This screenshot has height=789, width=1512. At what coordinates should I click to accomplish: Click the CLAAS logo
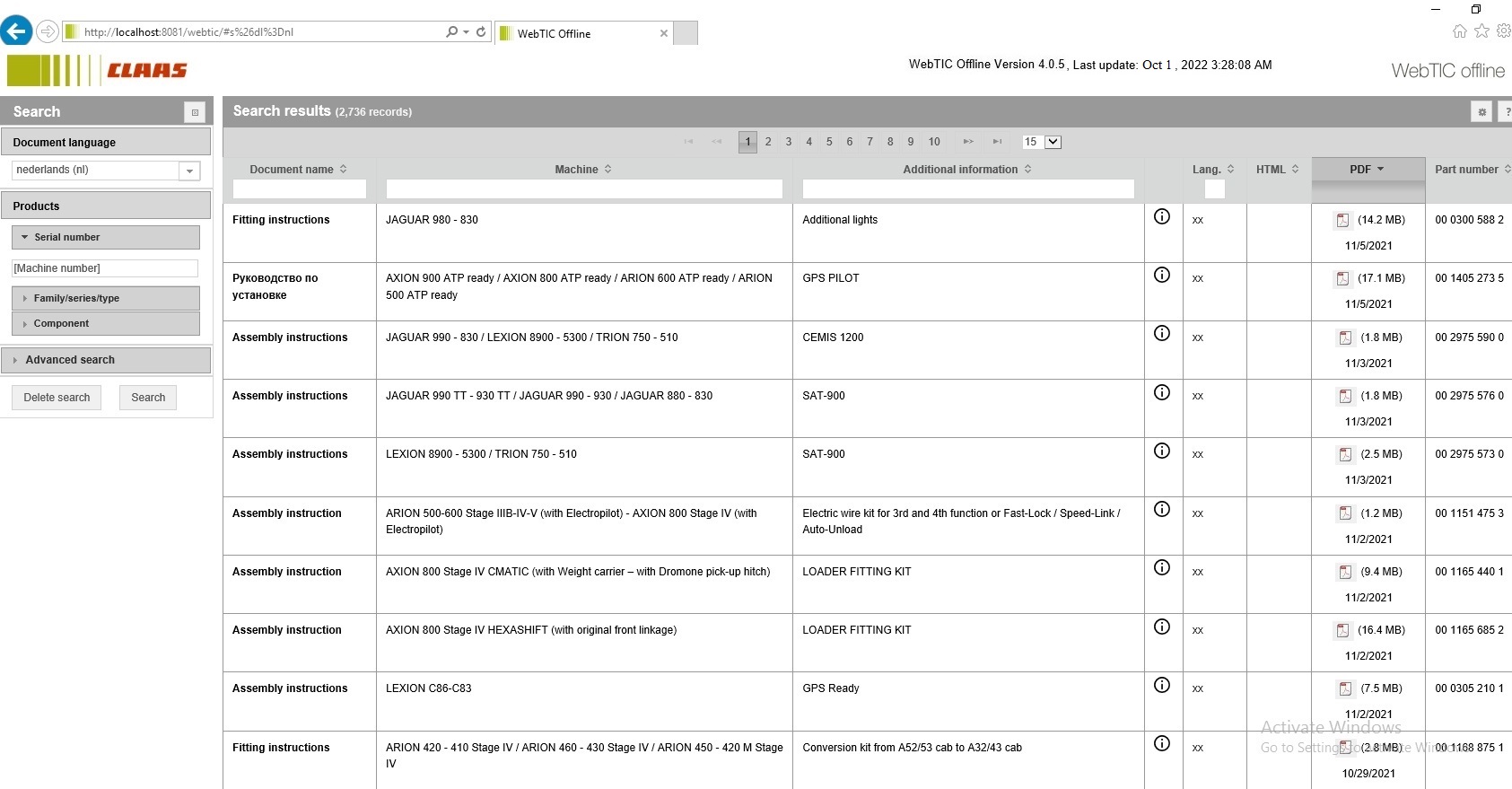(97, 70)
